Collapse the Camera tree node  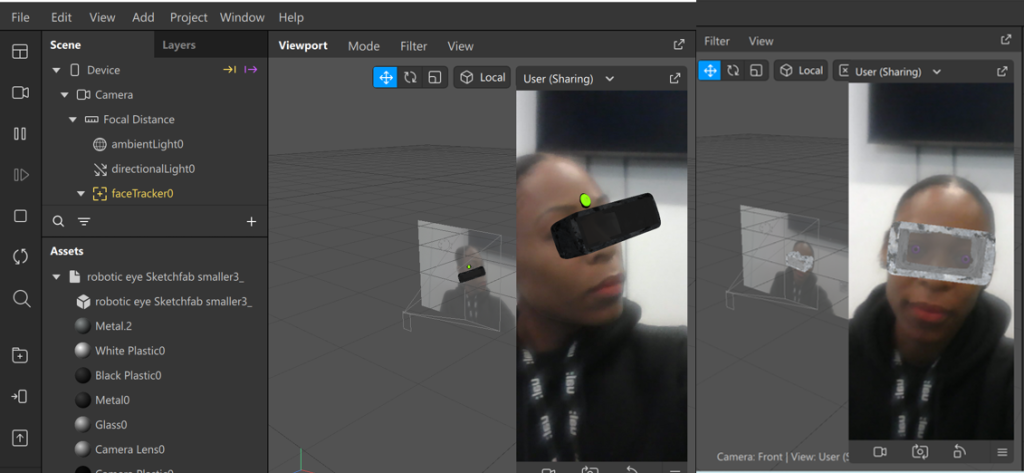[64, 95]
